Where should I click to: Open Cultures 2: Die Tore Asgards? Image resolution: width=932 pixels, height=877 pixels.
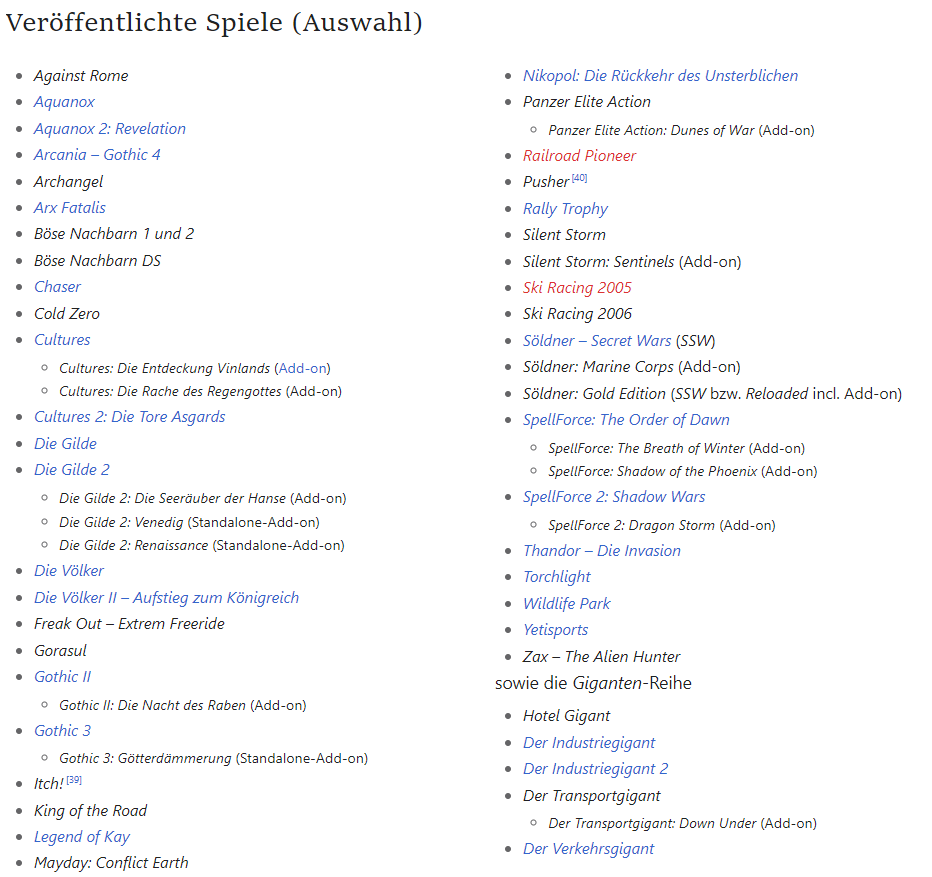click(x=129, y=417)
